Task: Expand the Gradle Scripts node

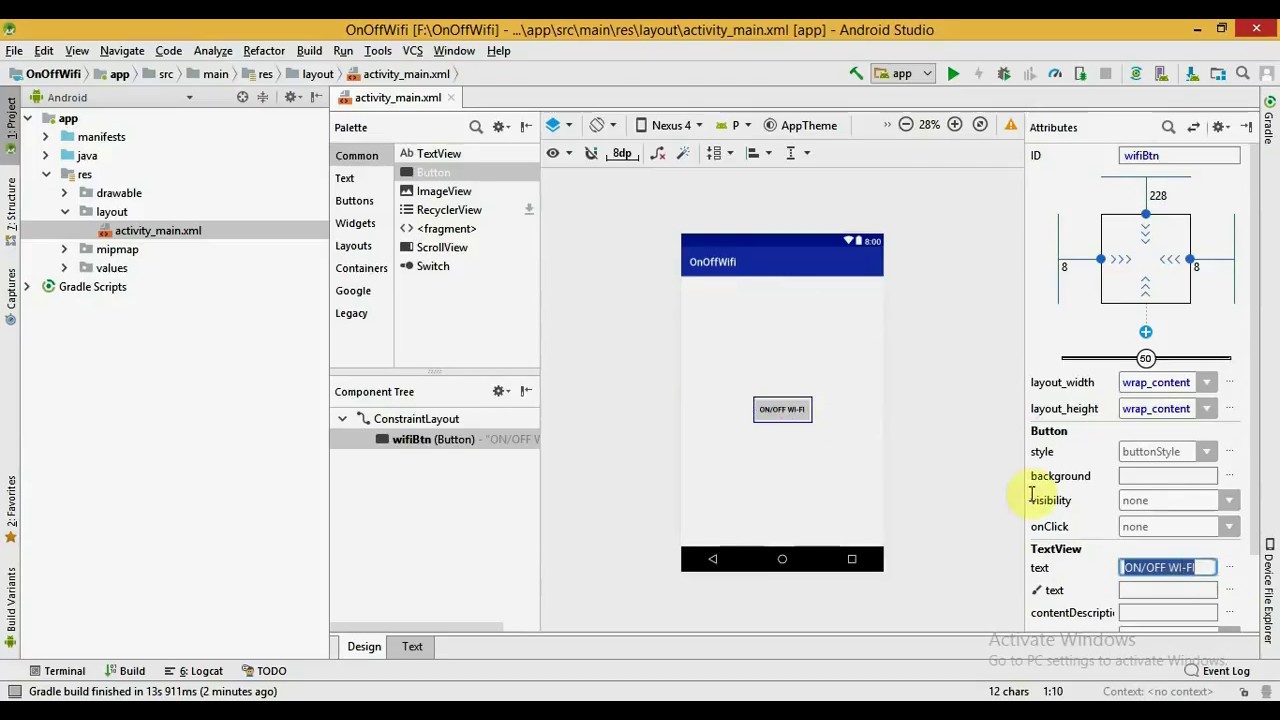Action: [x=27, y=287]
